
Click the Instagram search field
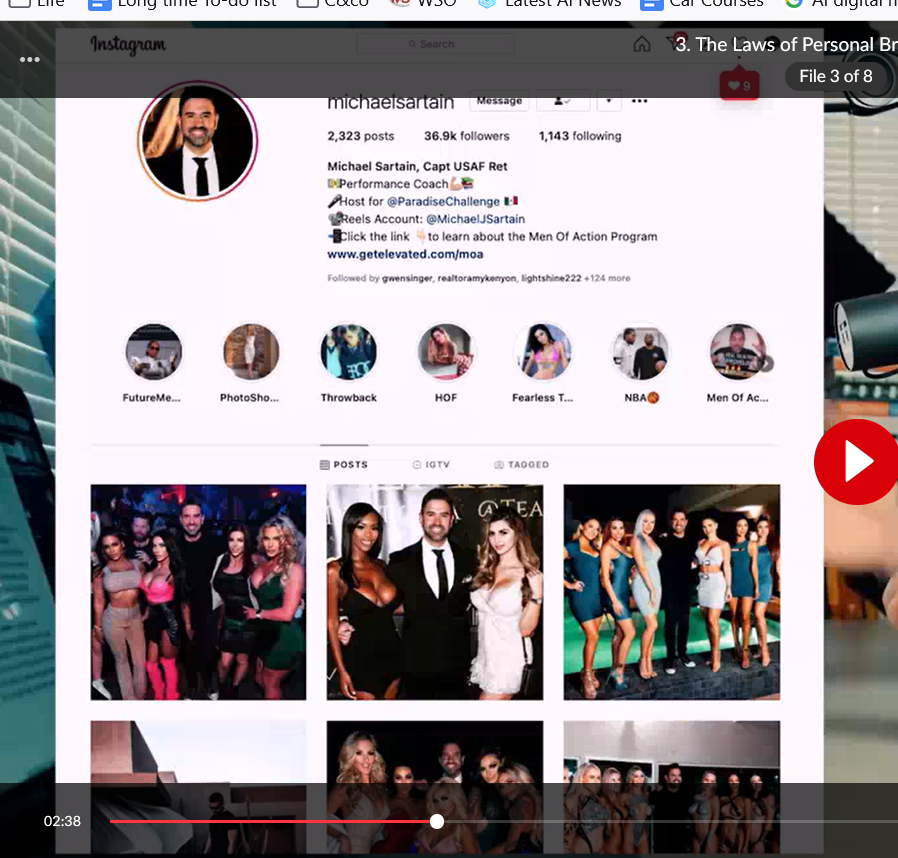[435, 44]
